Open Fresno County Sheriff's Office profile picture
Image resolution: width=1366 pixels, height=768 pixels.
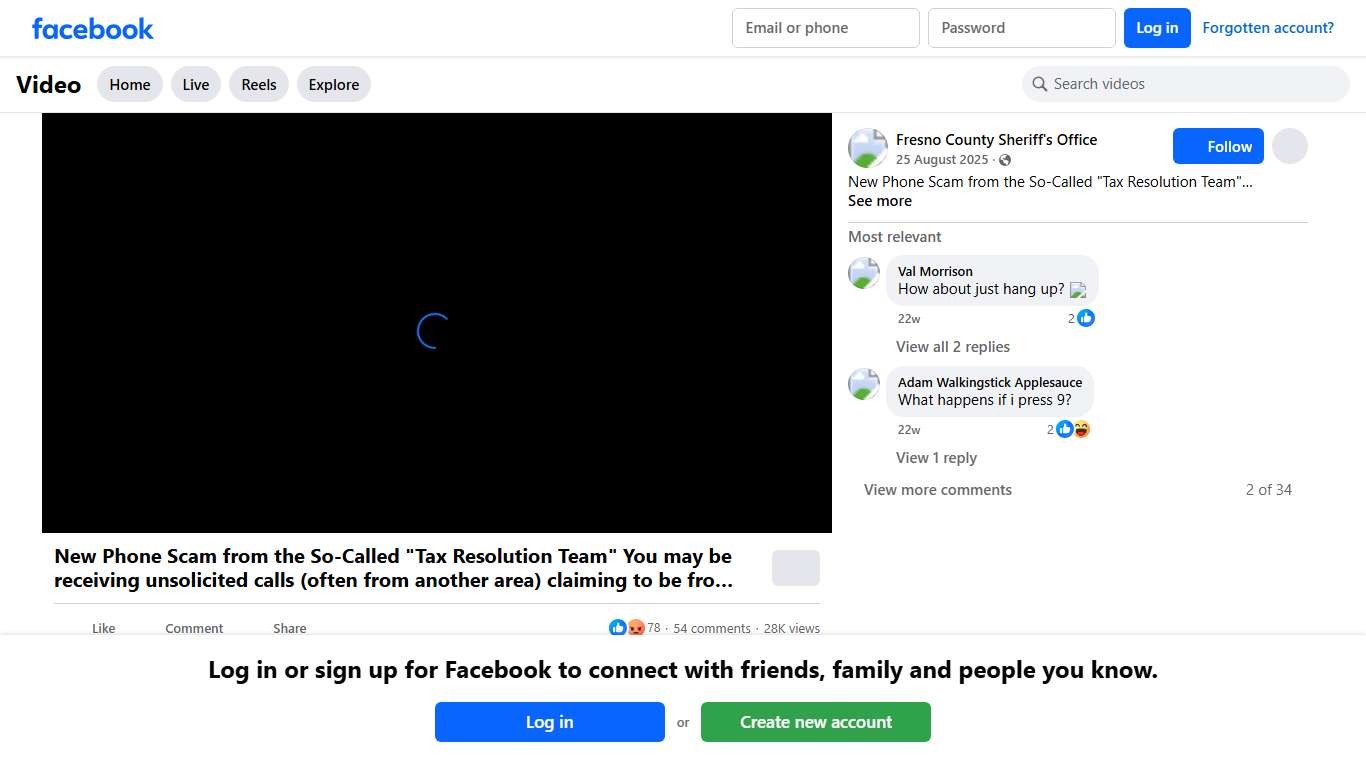[867, 148]
